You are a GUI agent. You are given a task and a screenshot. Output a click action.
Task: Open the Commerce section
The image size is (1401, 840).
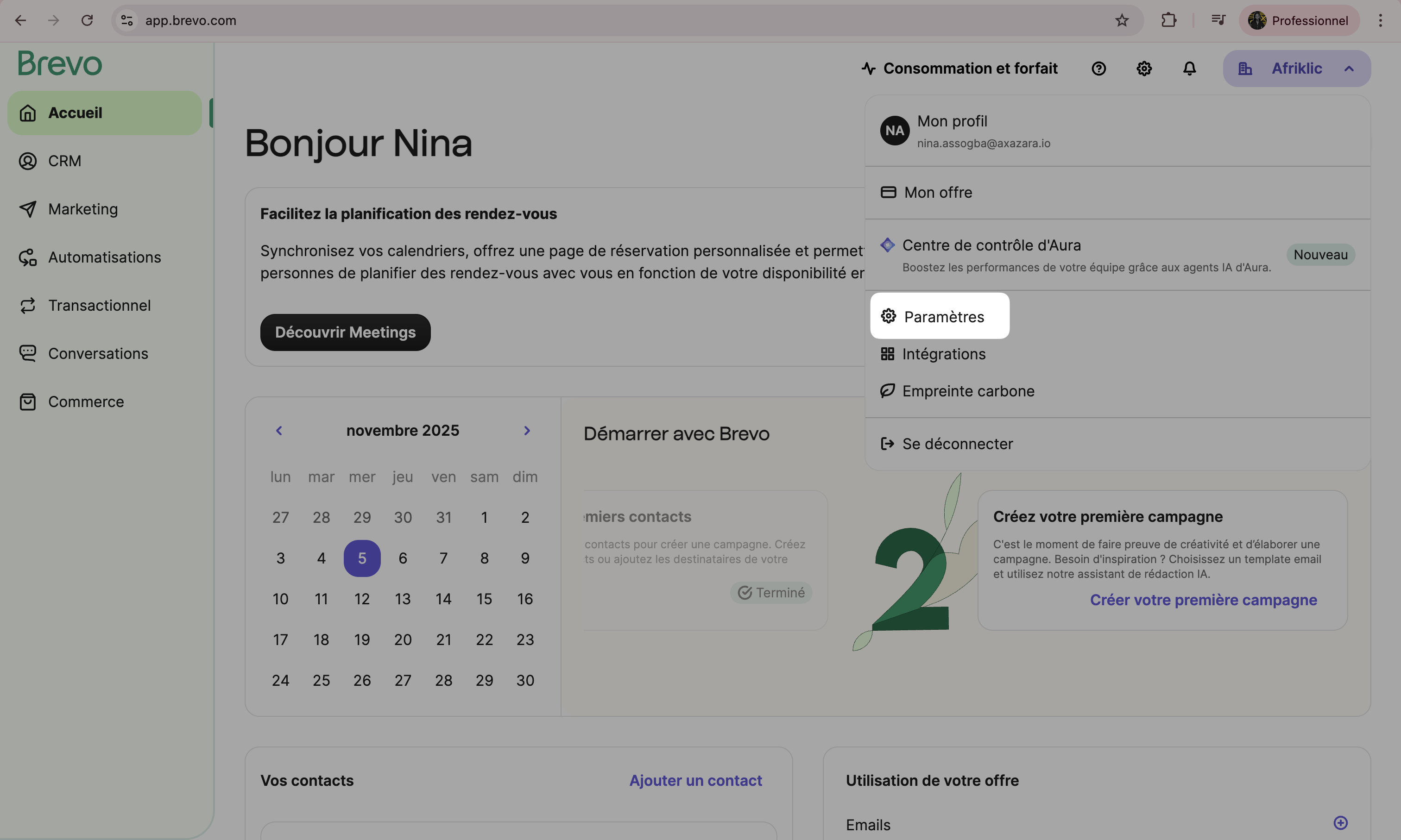click(x=86, y=402)
